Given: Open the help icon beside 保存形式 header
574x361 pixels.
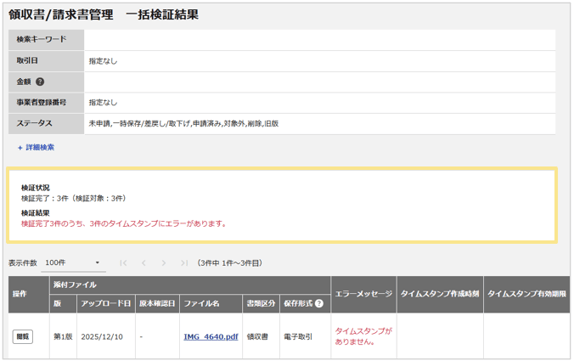Looking at the screenshot, I should click(x=319, y=304).
